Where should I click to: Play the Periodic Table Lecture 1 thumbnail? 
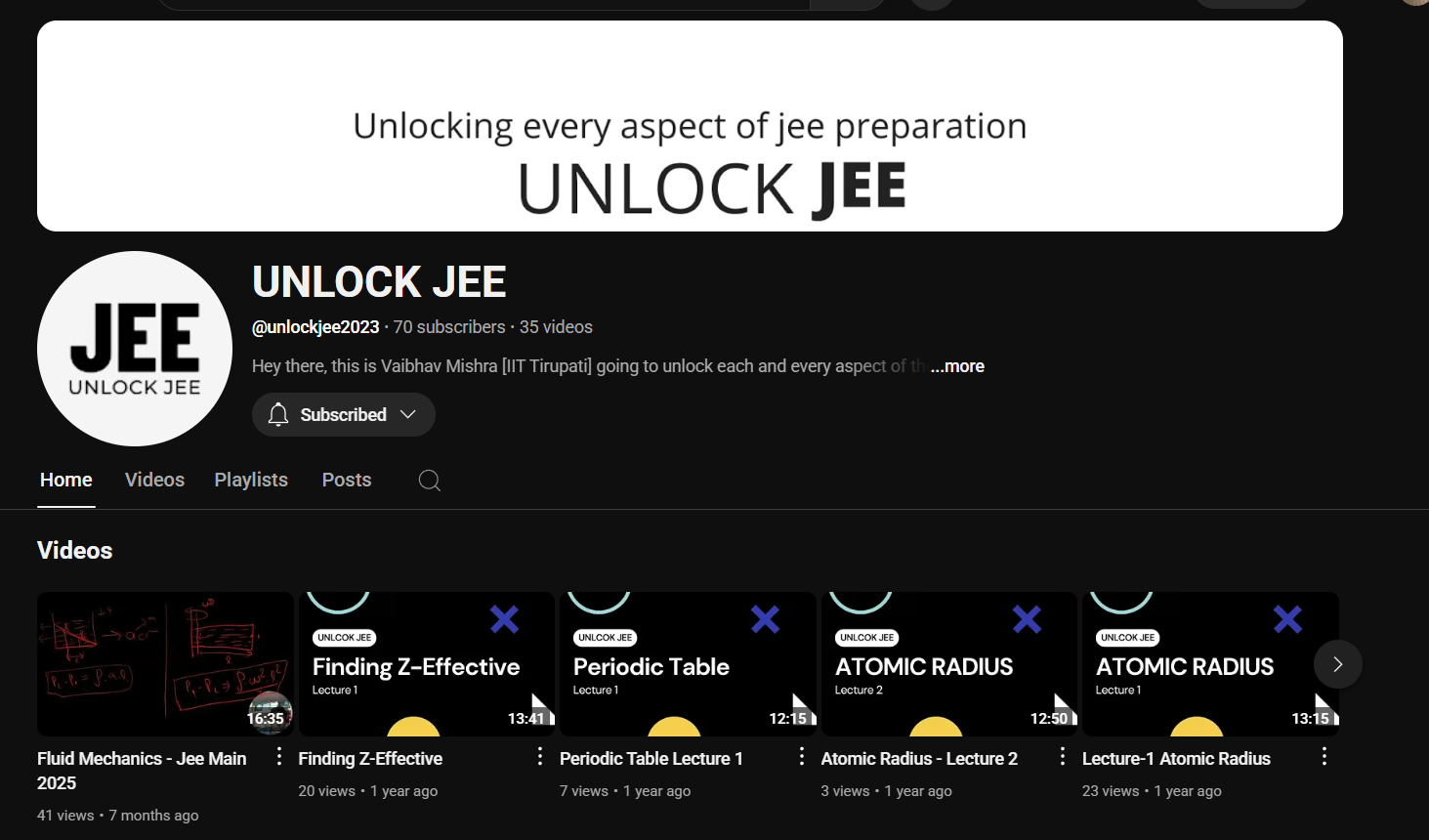tap(688, 664)
